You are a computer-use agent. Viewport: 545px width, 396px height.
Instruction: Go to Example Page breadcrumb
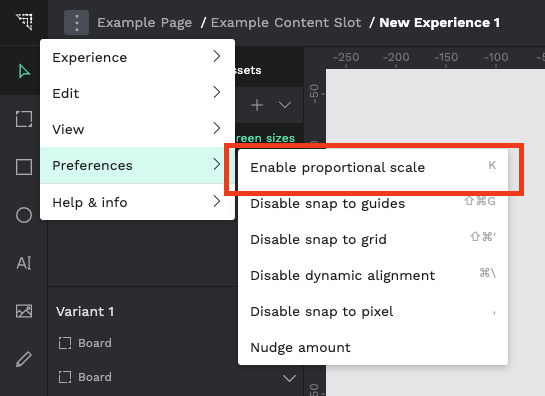pos(145,23)
